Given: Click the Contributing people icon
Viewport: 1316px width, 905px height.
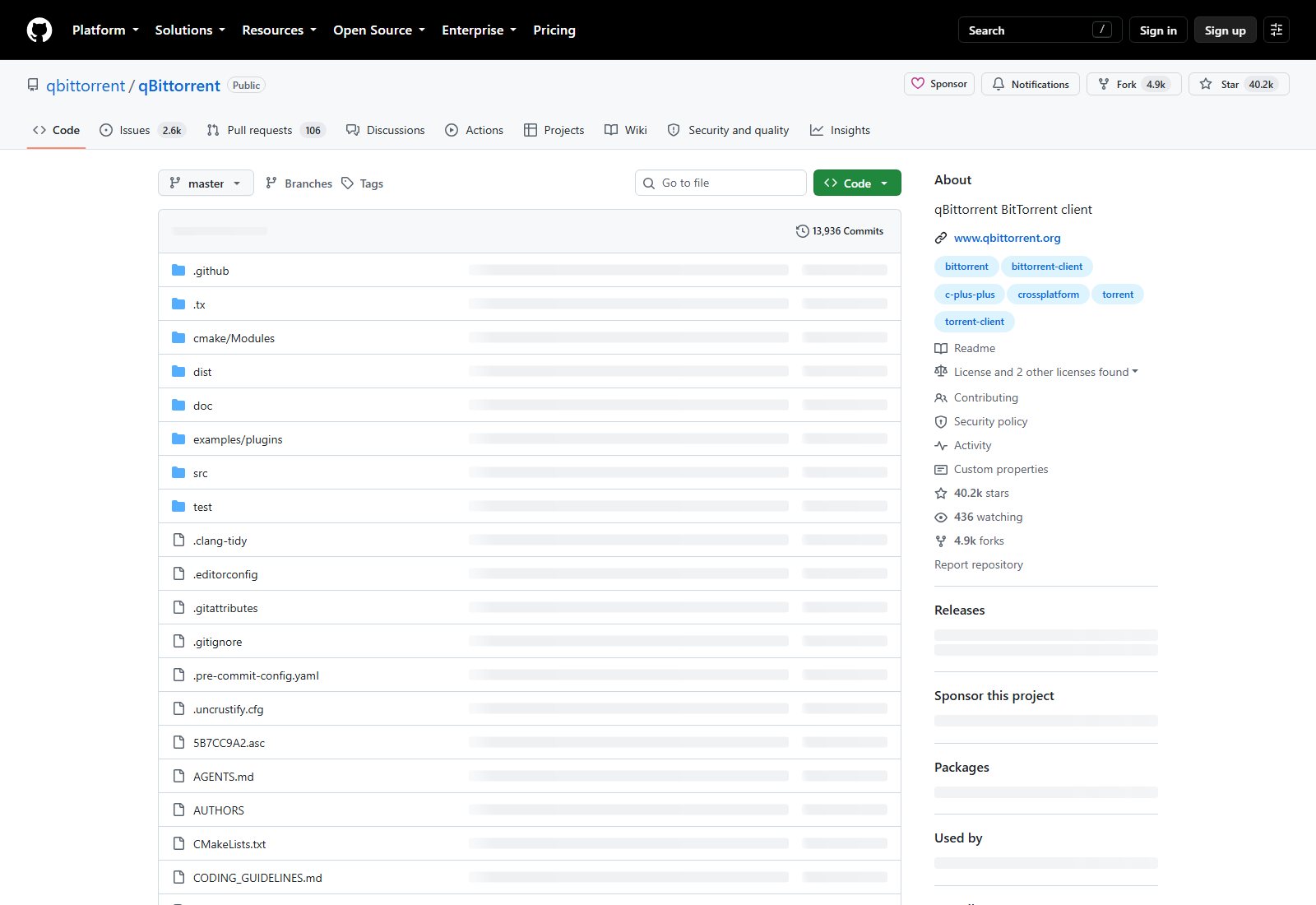Looking at the screenshot, I should click(941, 397).
